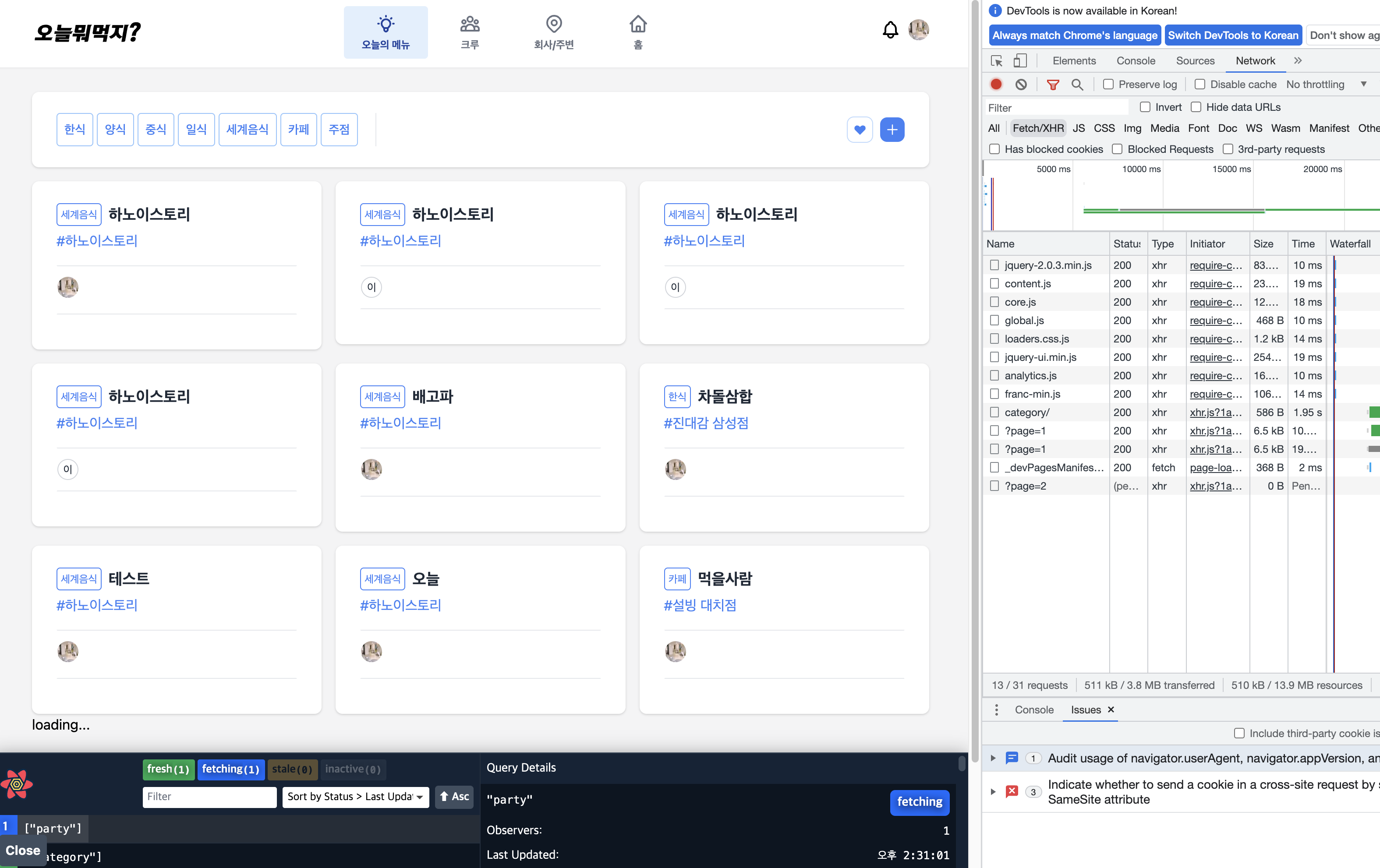Click Switch DevTools to Korean button
This screenshot has height=868, width=1380.
pos(1233,35)
